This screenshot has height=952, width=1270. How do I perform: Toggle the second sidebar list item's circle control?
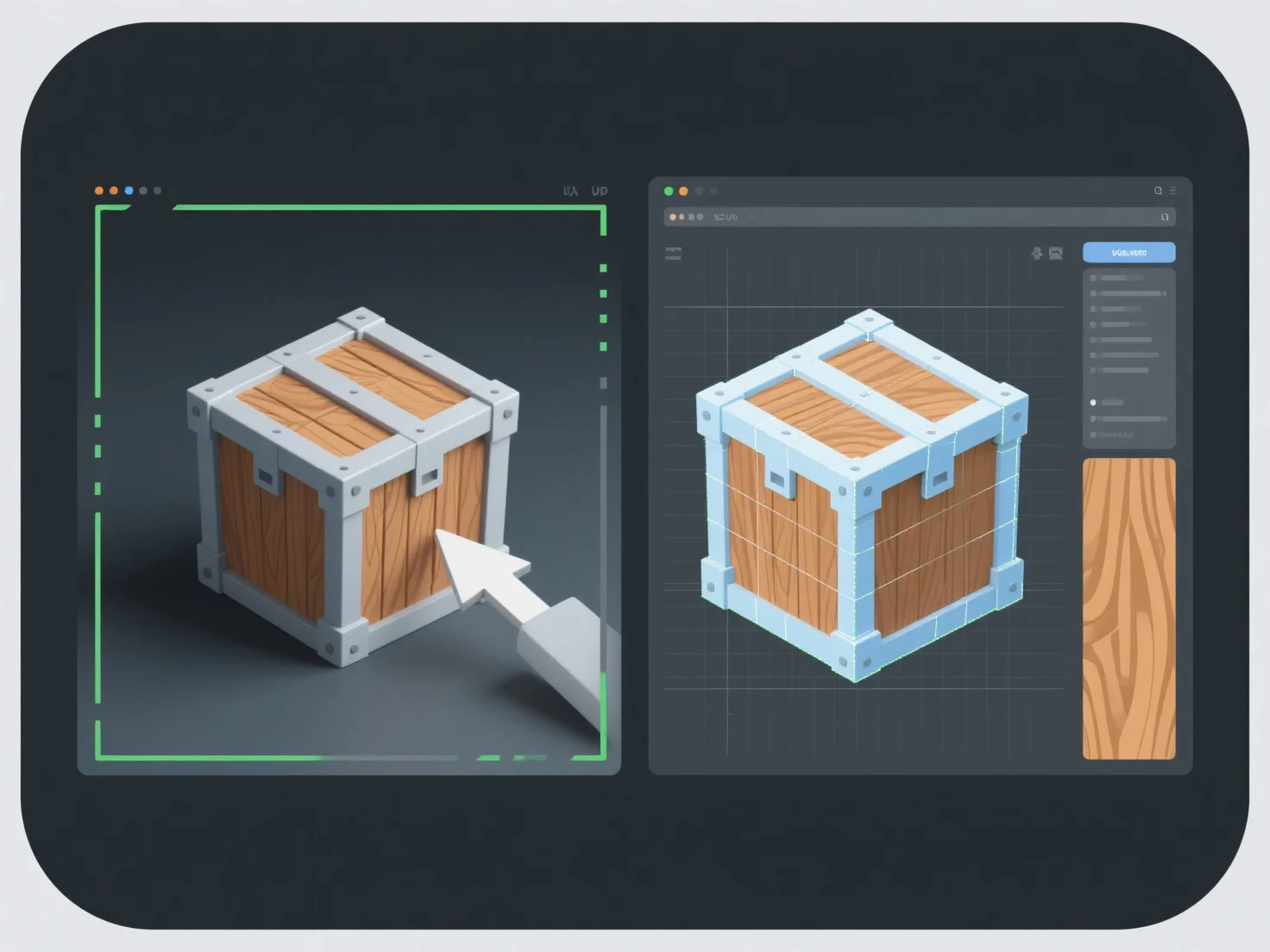coord(1094,293)
